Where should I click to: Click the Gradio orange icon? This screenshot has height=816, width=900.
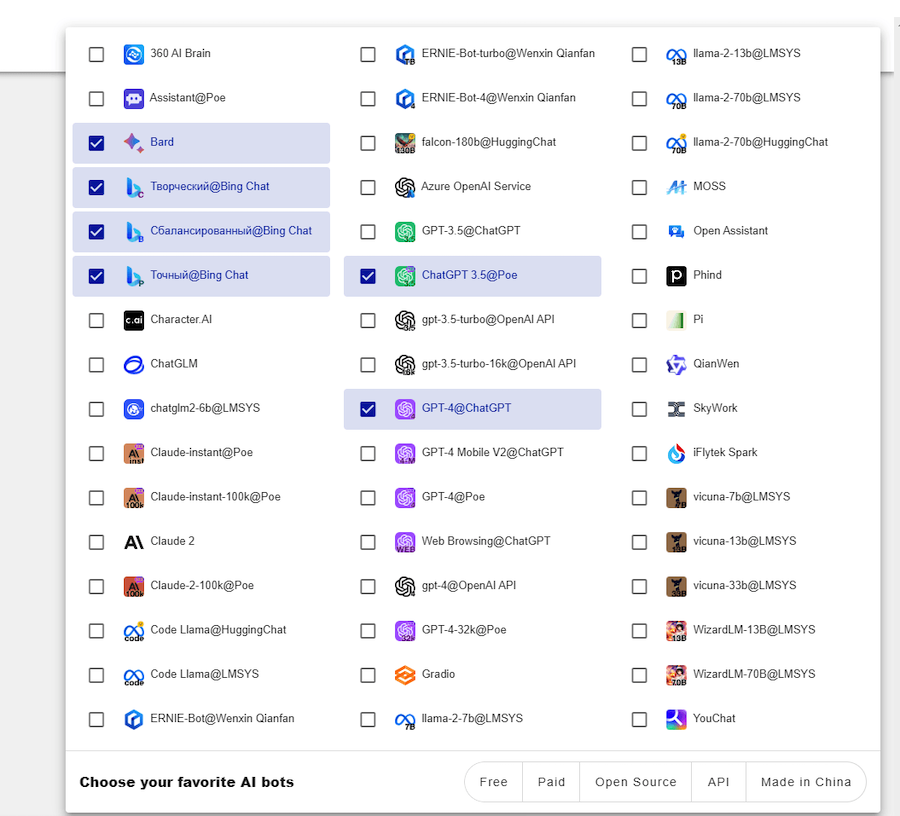coord(405,675)
